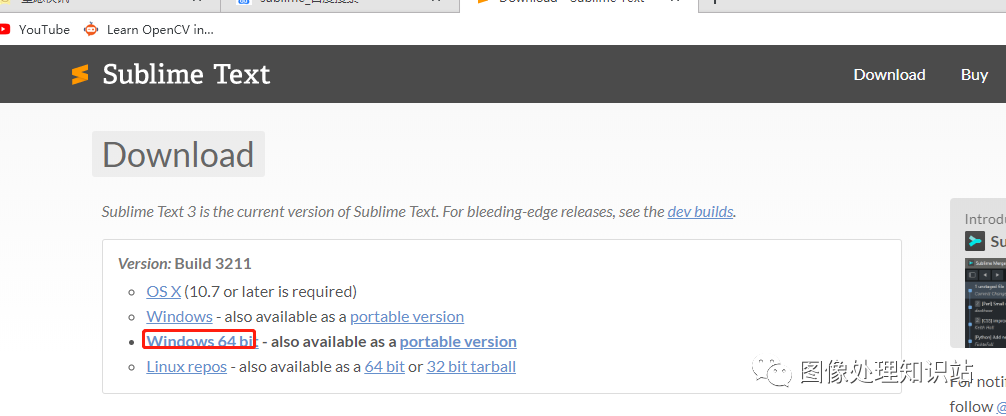The width and height of the screenshot is (1006, 416).
Task: Select the Windows 32-bit download link
Action: click(x=180, y=316)
